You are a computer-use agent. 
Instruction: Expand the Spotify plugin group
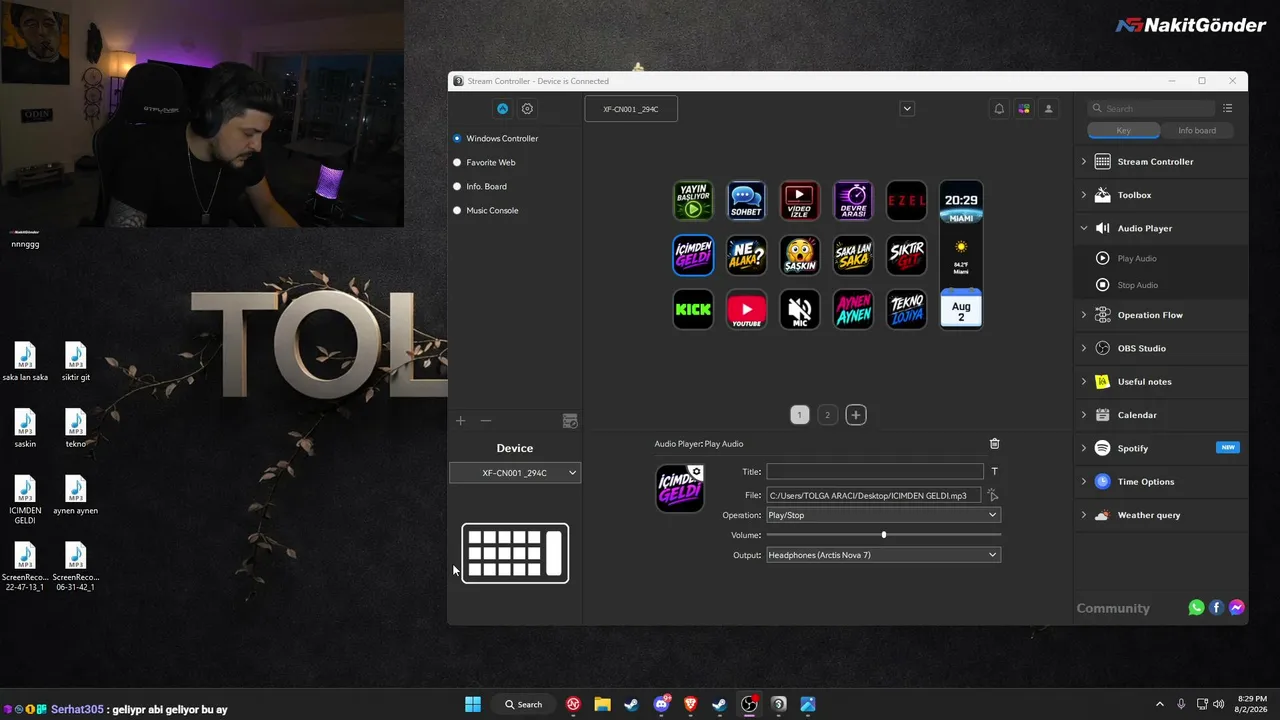pyautogui.click(x=1083, y=448)
